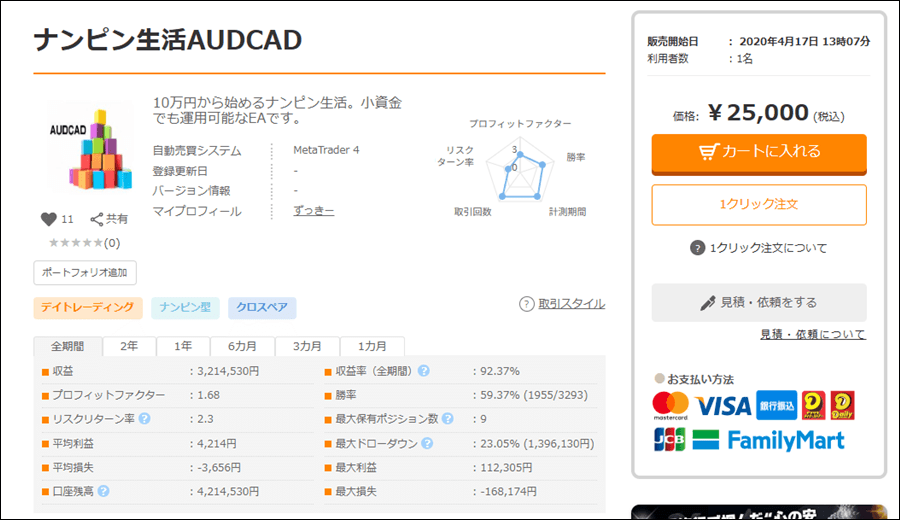This screenshot has width=900, height=520.
Task: Click the help icon beside 最大ドローダウン
Action: 427,443
